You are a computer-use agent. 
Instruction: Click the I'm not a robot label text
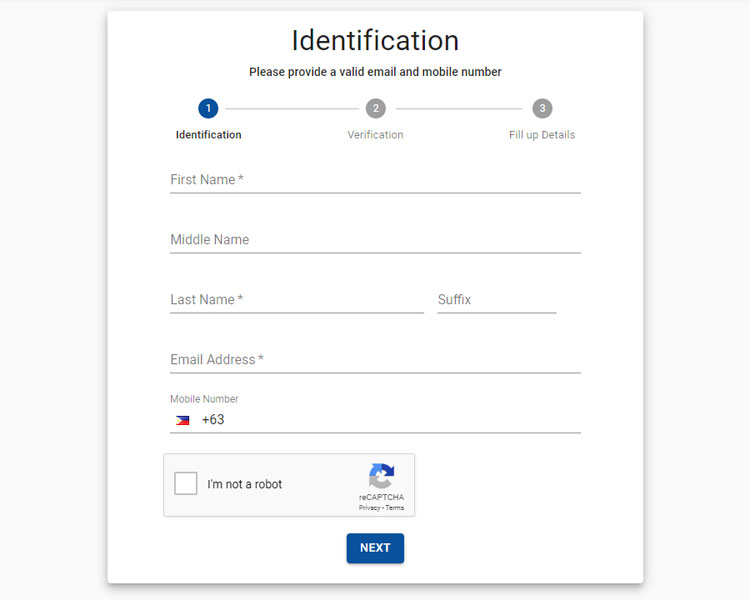(244, 484)
